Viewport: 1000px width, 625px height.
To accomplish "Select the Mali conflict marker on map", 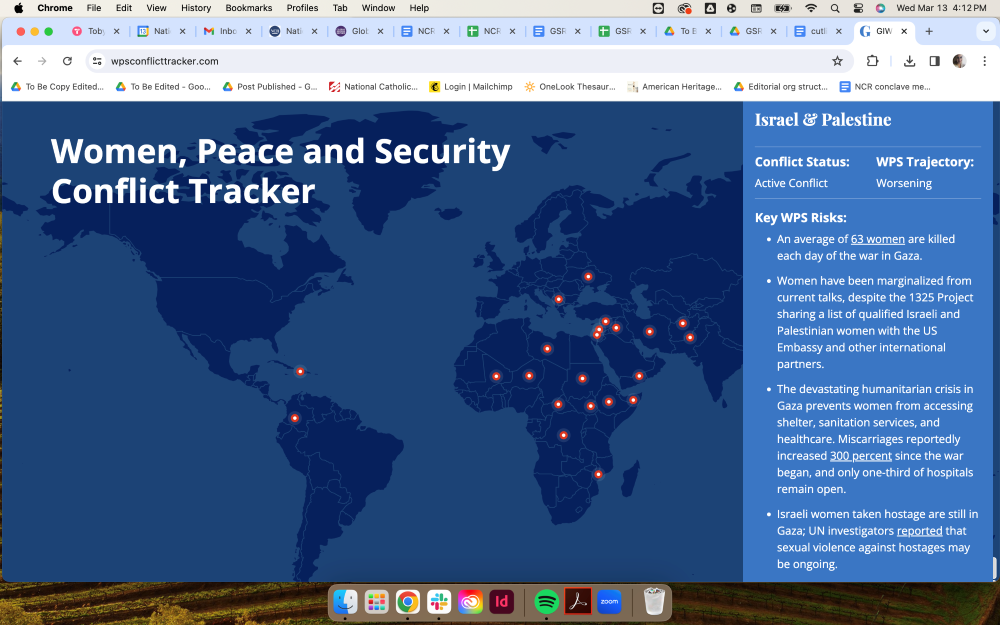I will (496, 376).
